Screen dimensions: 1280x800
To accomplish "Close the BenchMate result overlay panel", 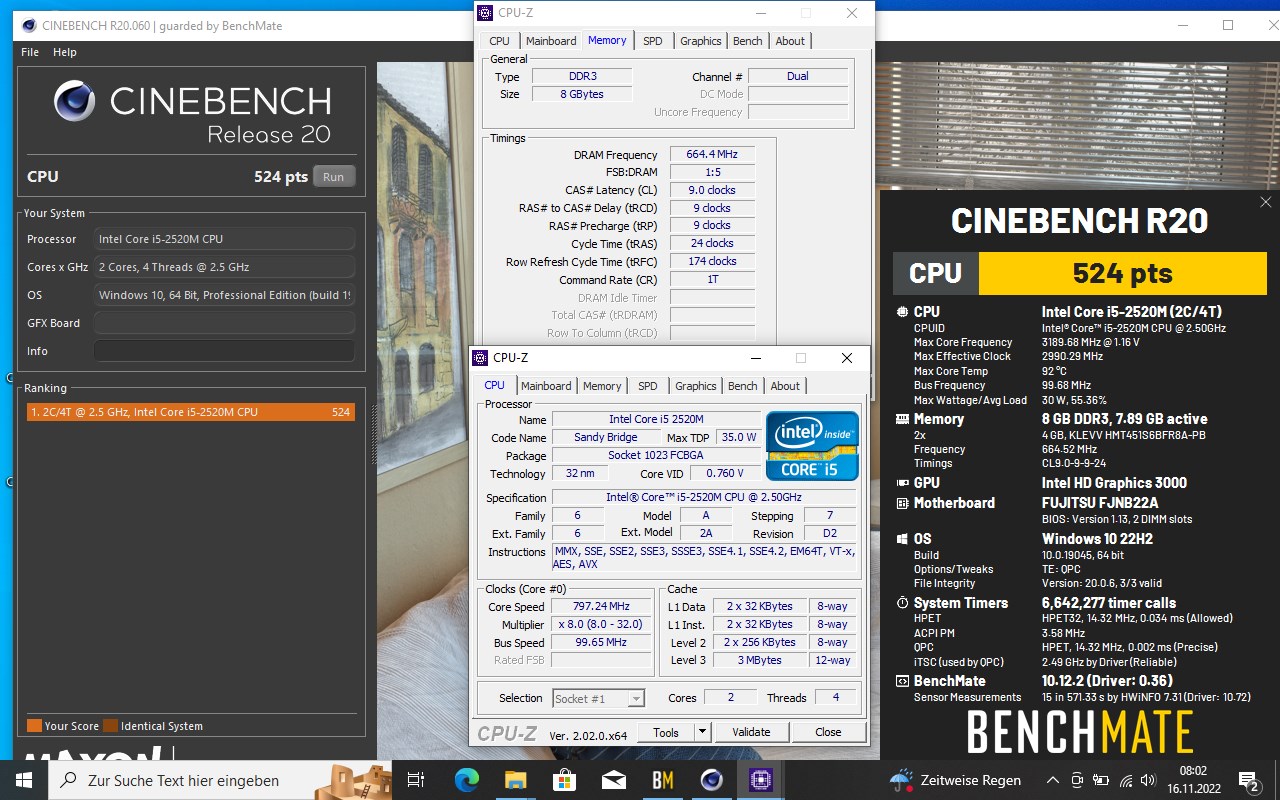I will [x=1264, y=202].
